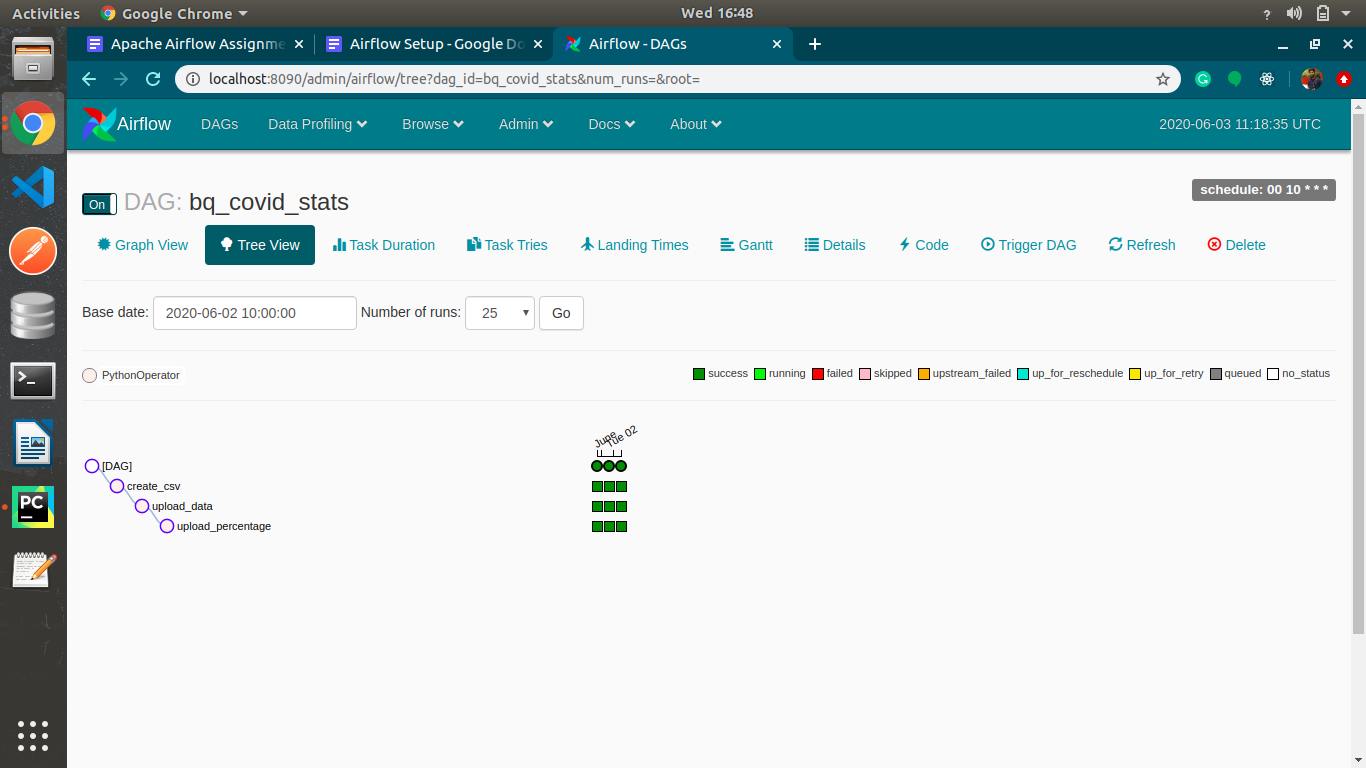
Task: Open the Landing Times view
Action: 634,245
